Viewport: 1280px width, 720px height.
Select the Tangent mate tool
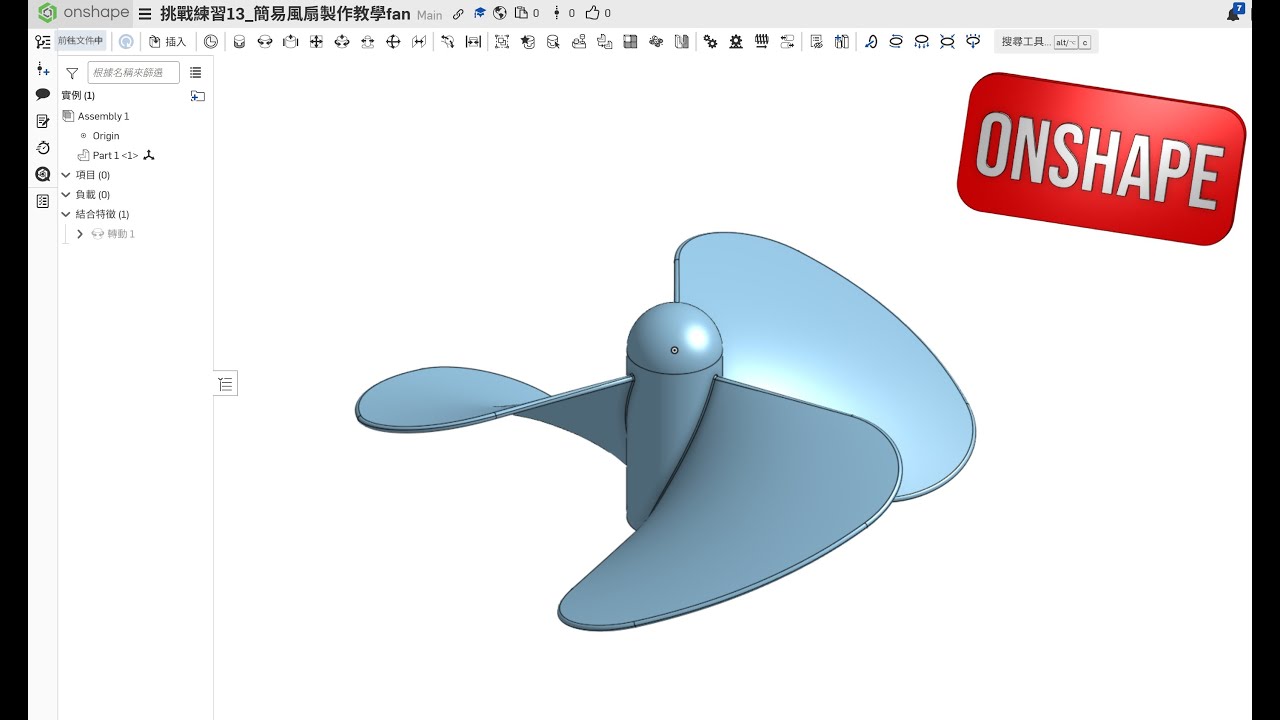448,42
